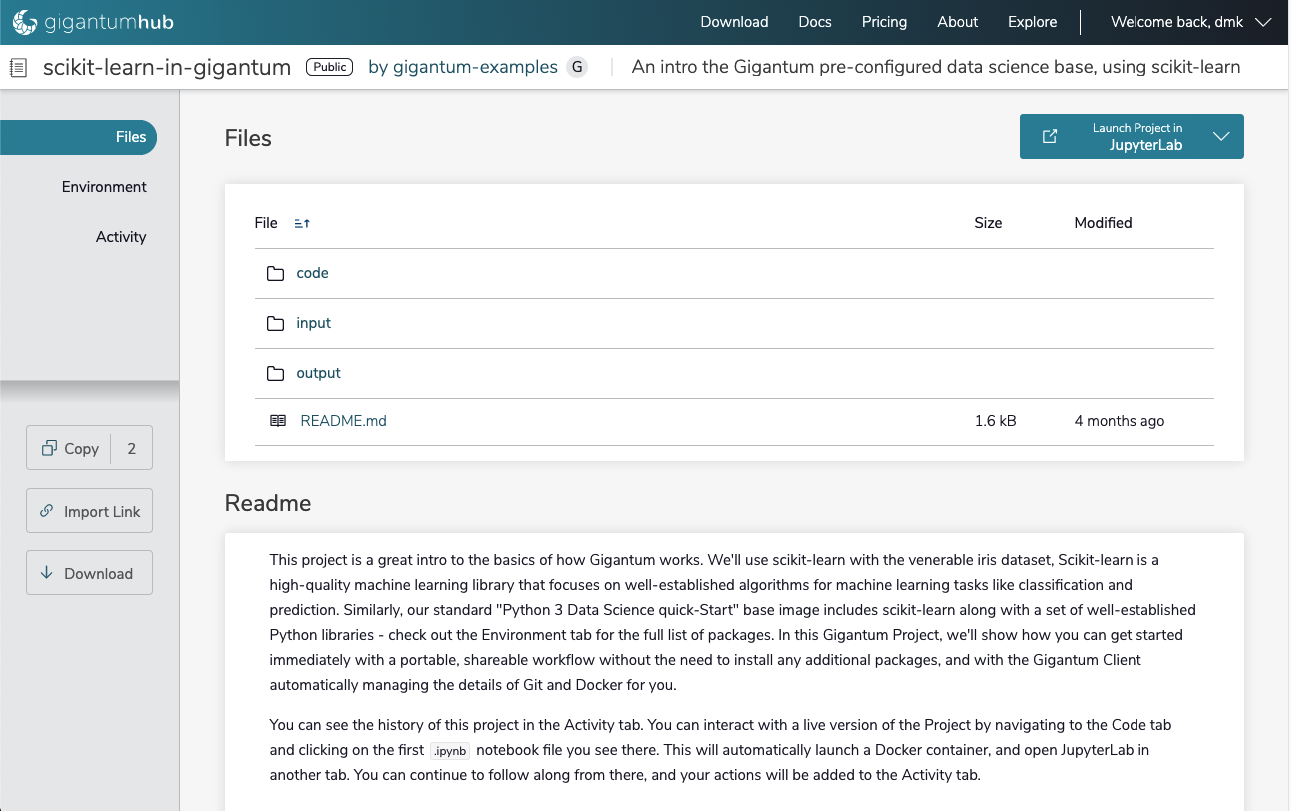The height and width of the screenshot is (811, 1291).
Task: Open the code folder
Action: coord(312,273)
